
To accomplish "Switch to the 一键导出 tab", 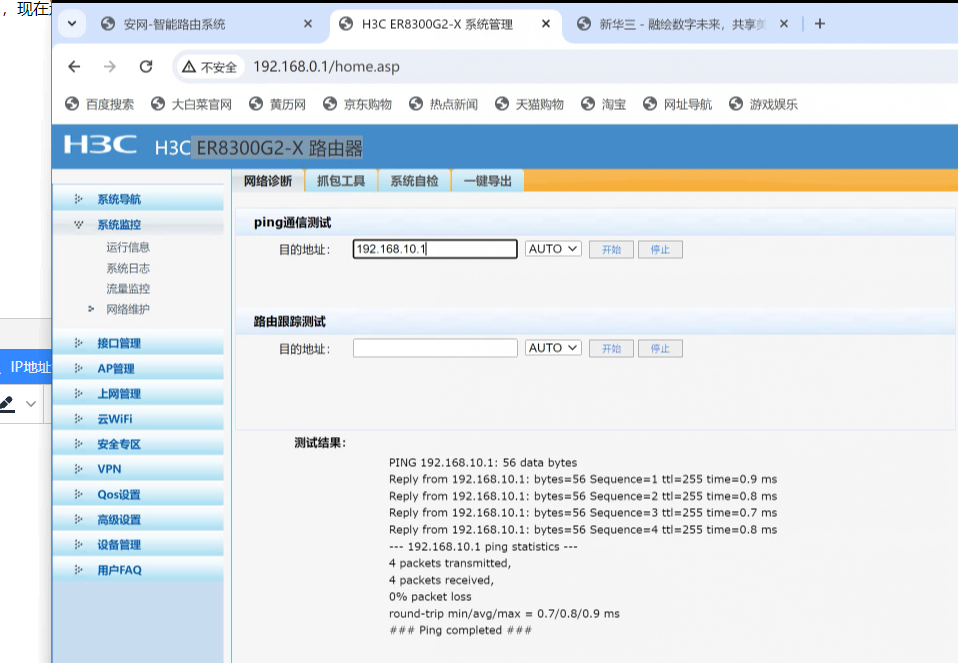I will click(488, 181).
